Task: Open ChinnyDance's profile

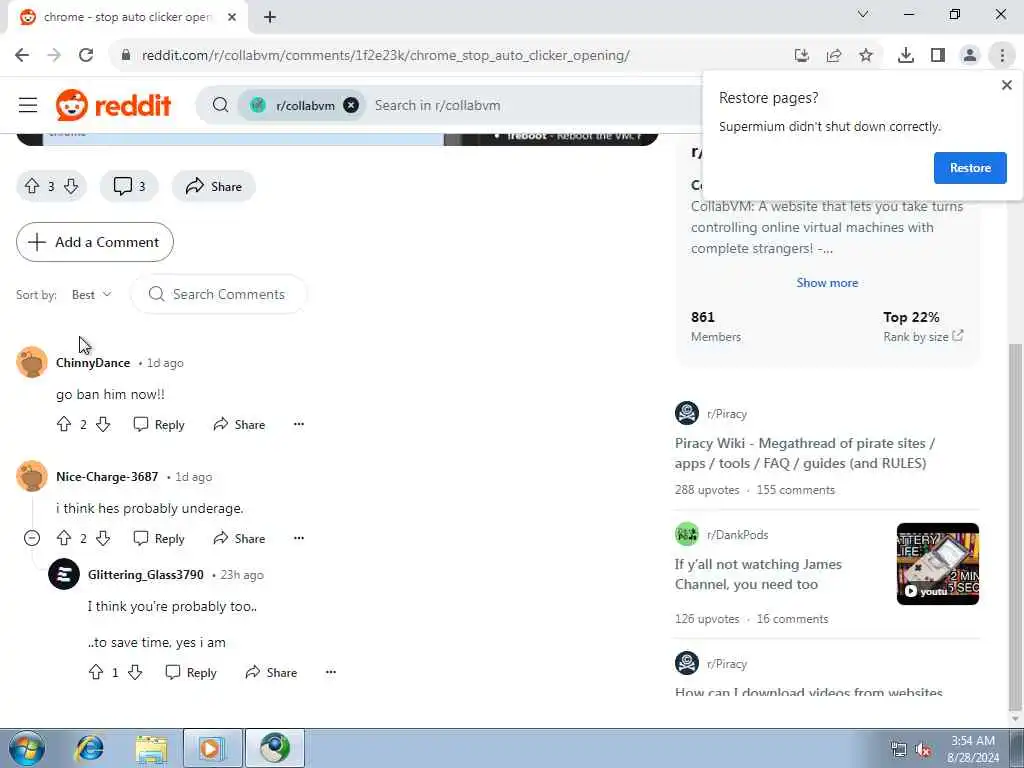Action: [93, 362]
